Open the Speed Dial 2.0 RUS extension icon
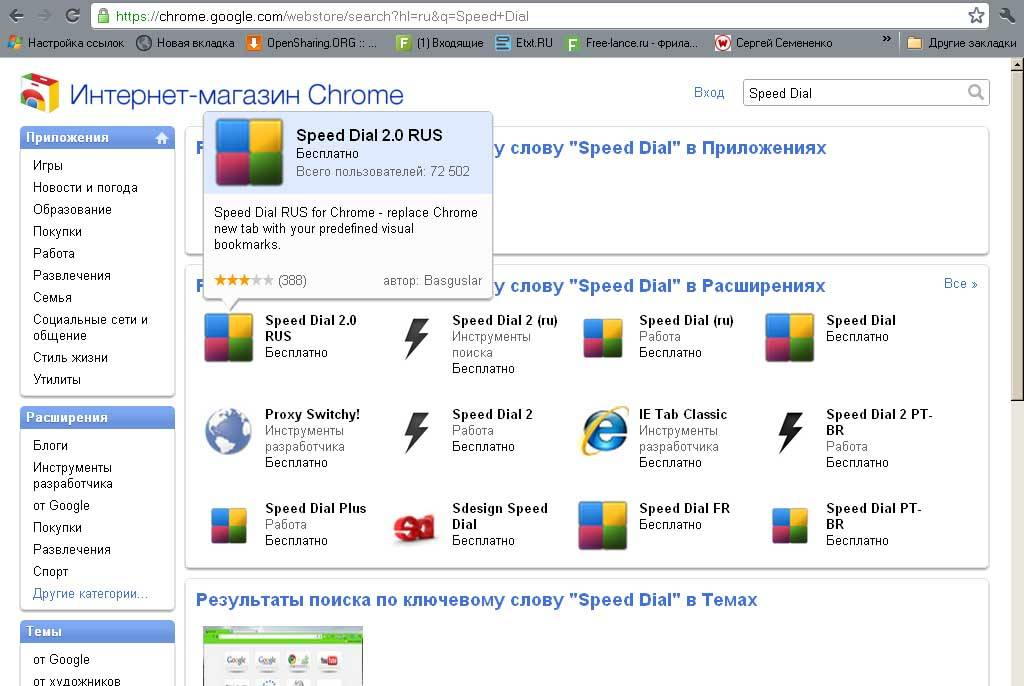 tap(229, 337)
